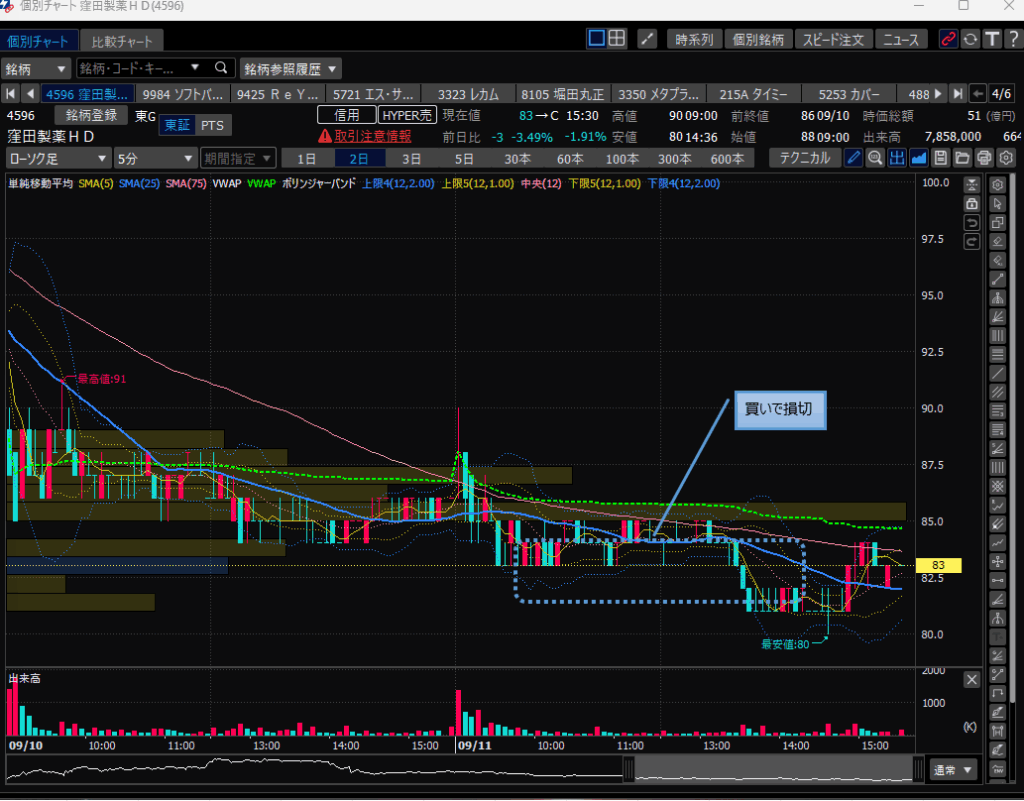Click the open folder icon

tap(963, 158)
